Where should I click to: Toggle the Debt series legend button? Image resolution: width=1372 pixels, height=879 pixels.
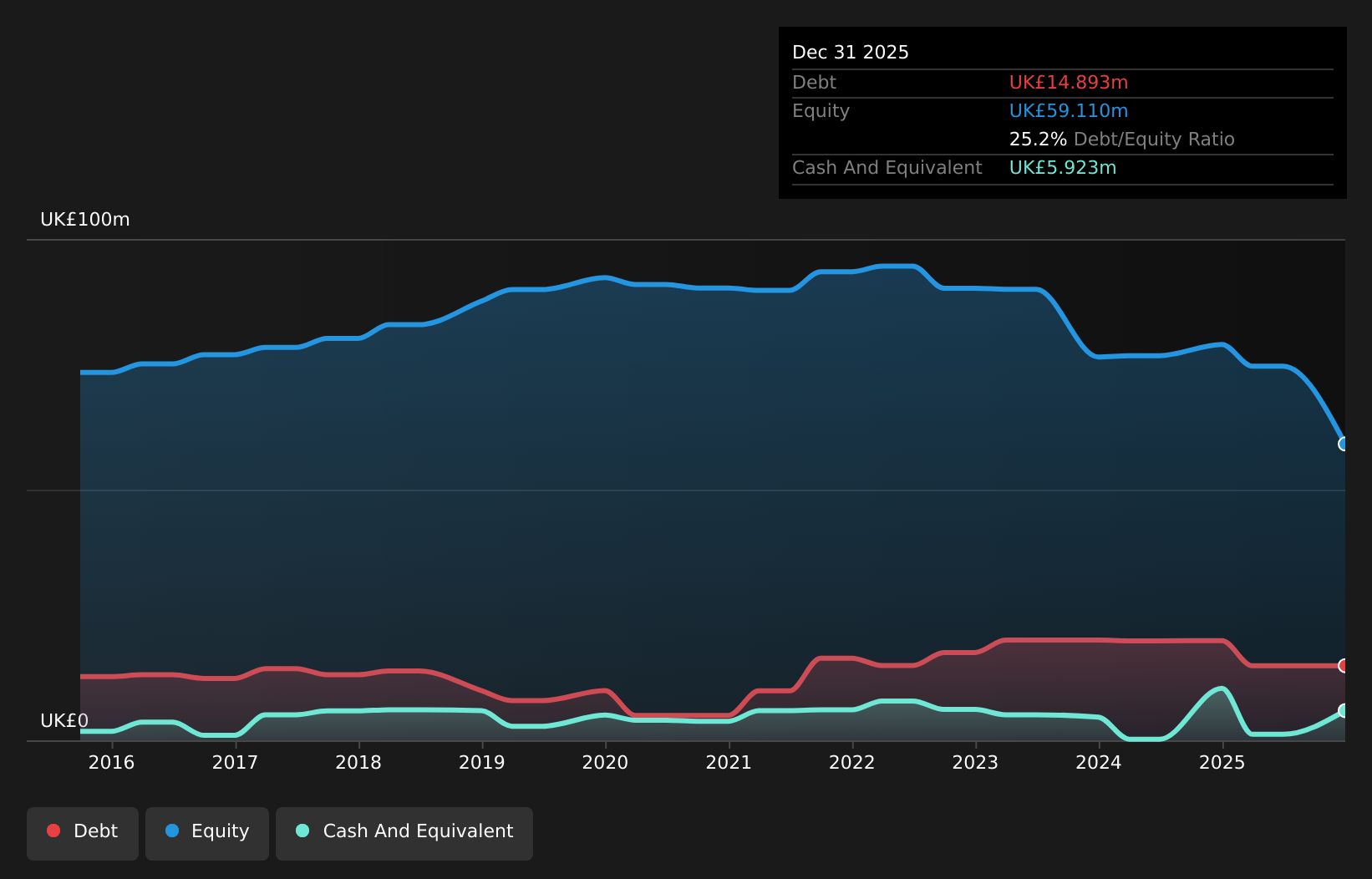click(83, 833)
